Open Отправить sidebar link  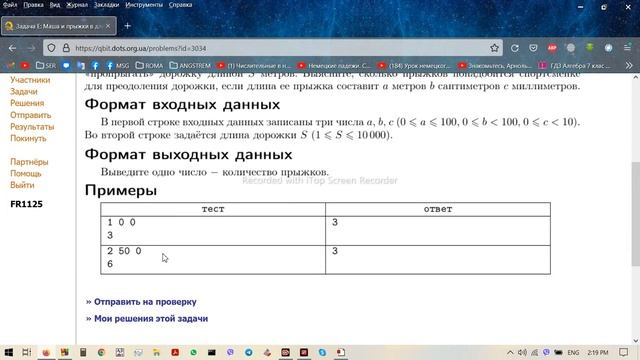click(31, 115)
